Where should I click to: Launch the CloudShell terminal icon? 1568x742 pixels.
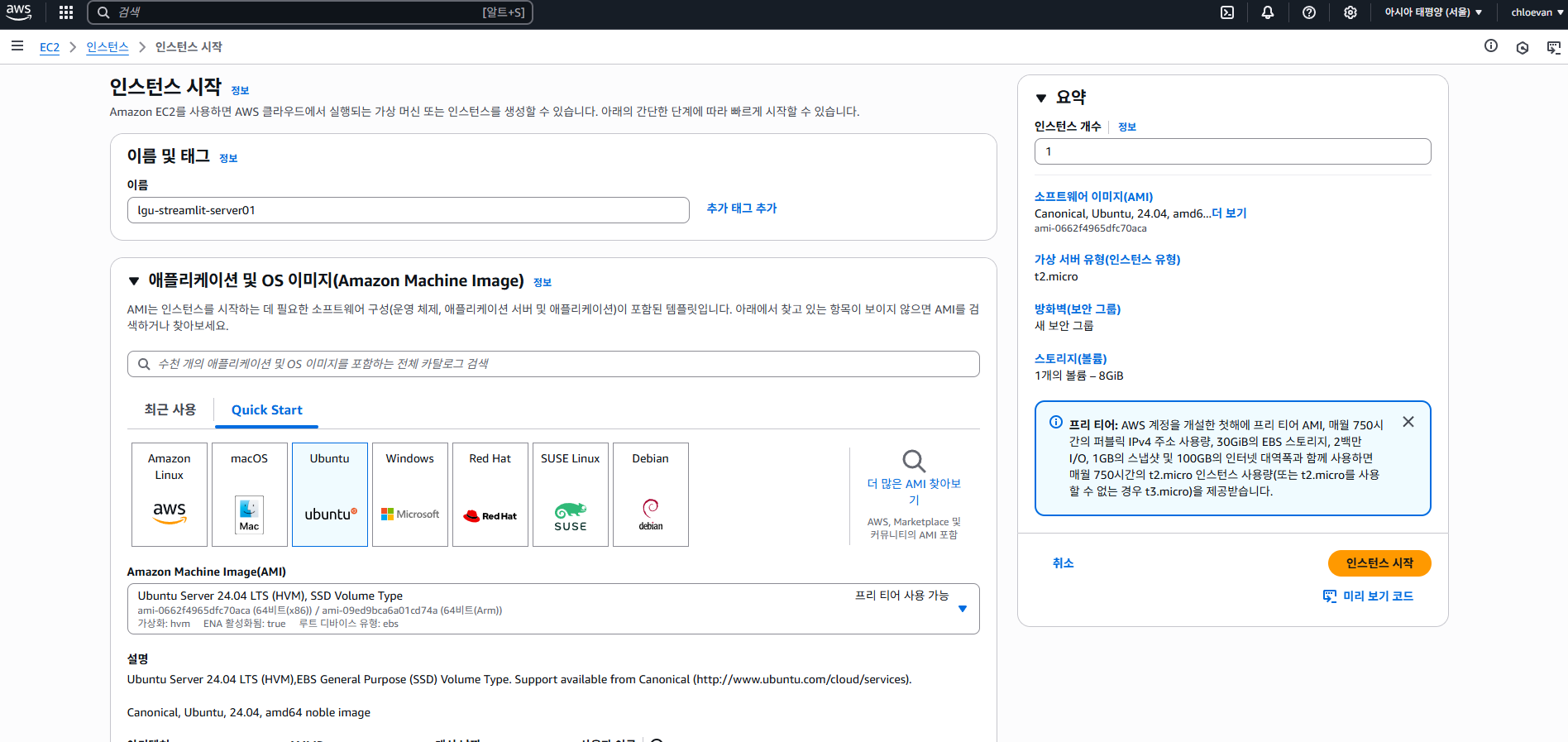(1227, 12)
